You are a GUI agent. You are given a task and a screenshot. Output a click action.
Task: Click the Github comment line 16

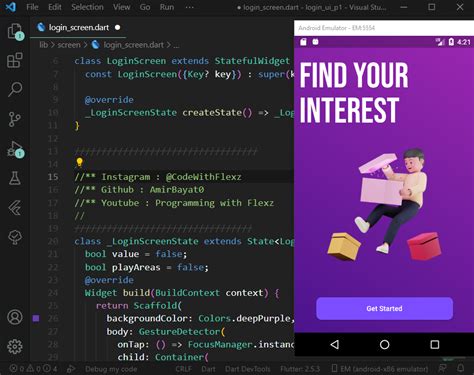click(x=139, y=190)
